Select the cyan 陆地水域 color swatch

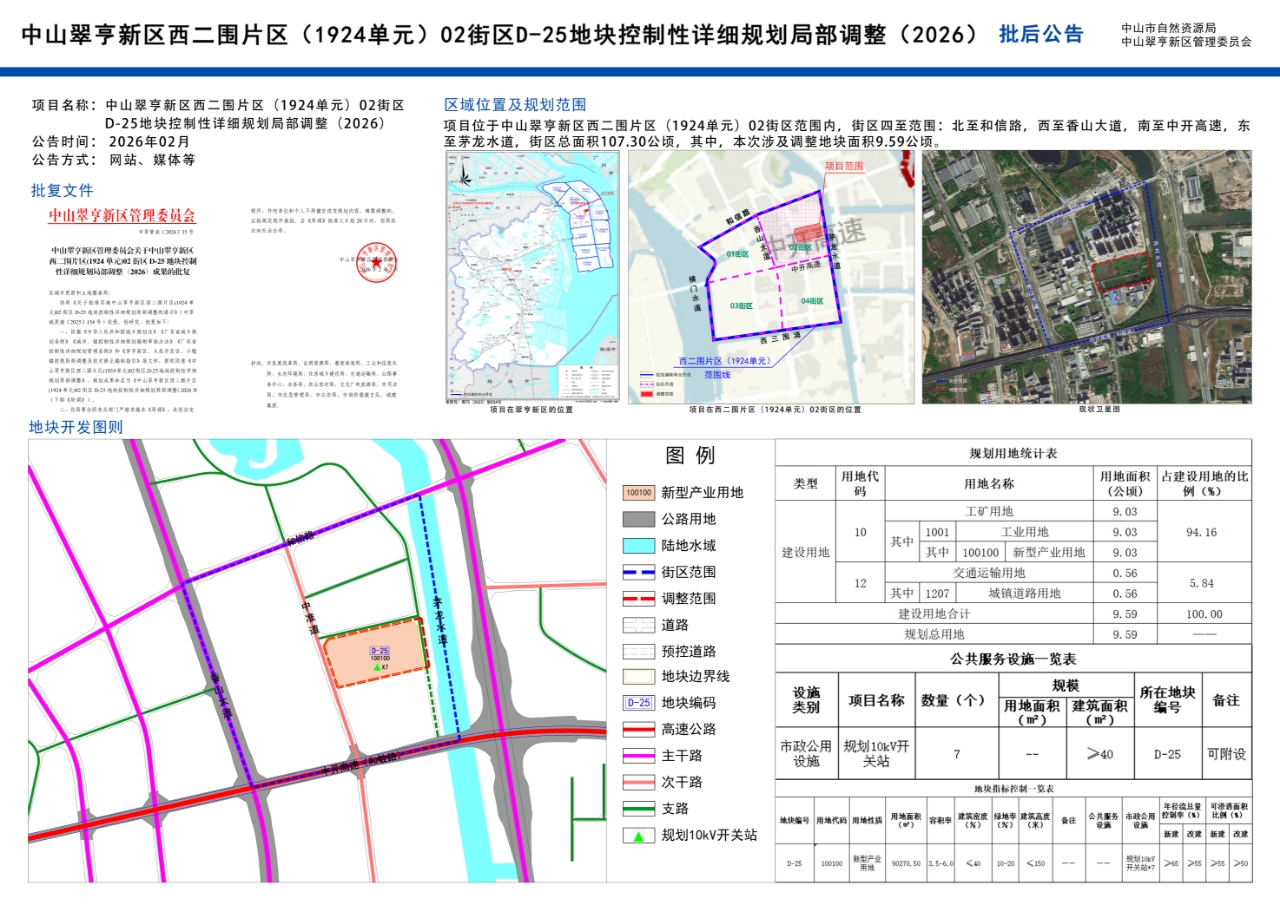tap(637, 546)
